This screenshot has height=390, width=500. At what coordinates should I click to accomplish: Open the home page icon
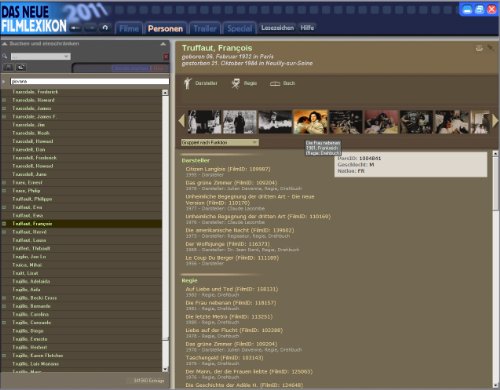pyautogui.click(x=105, y=28)
